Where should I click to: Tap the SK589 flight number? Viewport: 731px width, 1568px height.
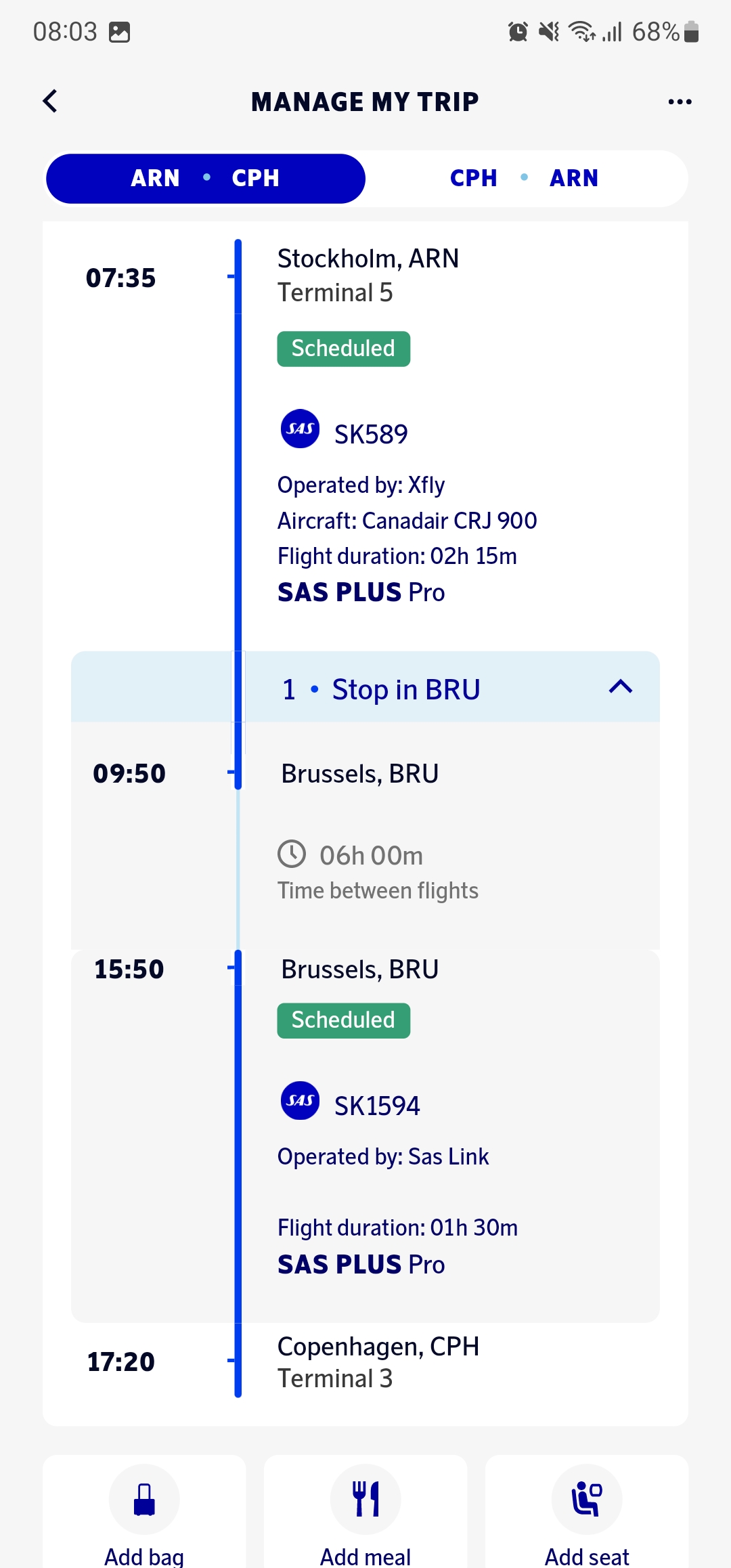(x=371, y=435)
